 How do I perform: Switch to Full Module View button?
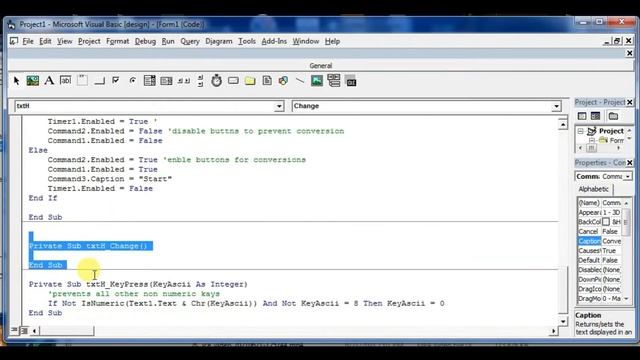[x=24, y=330]
